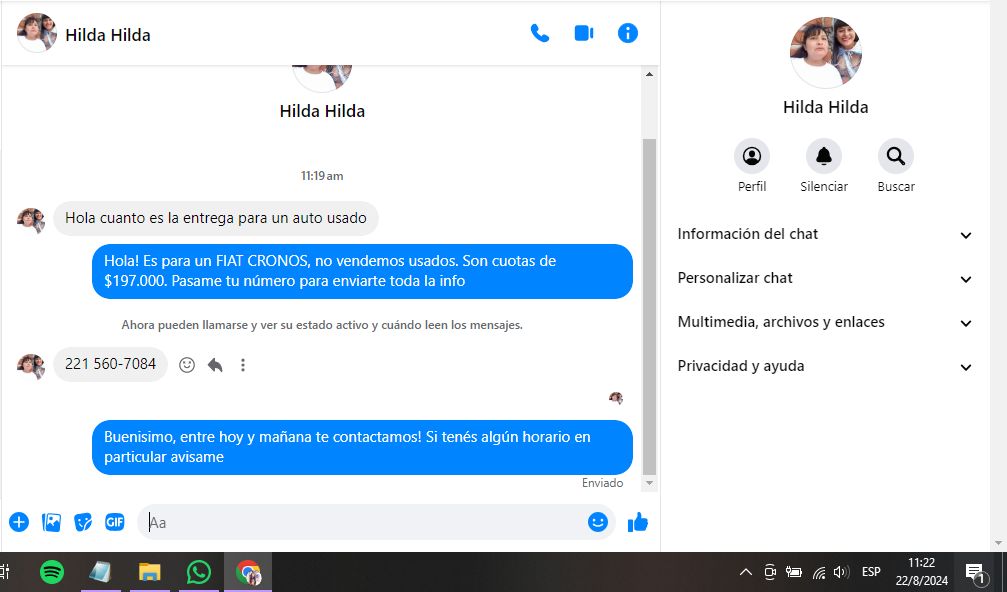Image resolution: width=1007 pixels, height=592 pixels.
Task: Buscar in conversation with the magnifier icon
Action: pyautogui.click(x=896, y=156)
